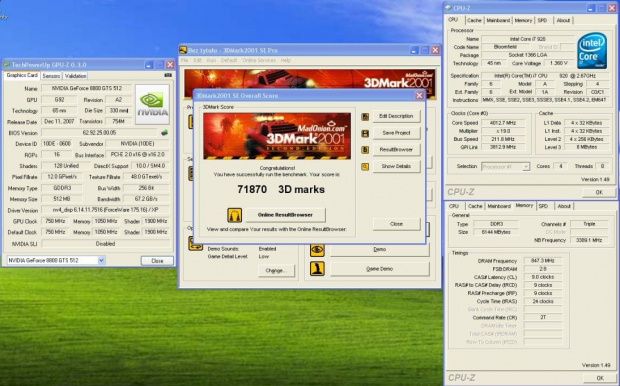Image resolution: width=620 pixels, height=386 pixels.
Task: Click the Intel Core i7 920 name field
Action: pyautogui.click(x=527, y=39)
